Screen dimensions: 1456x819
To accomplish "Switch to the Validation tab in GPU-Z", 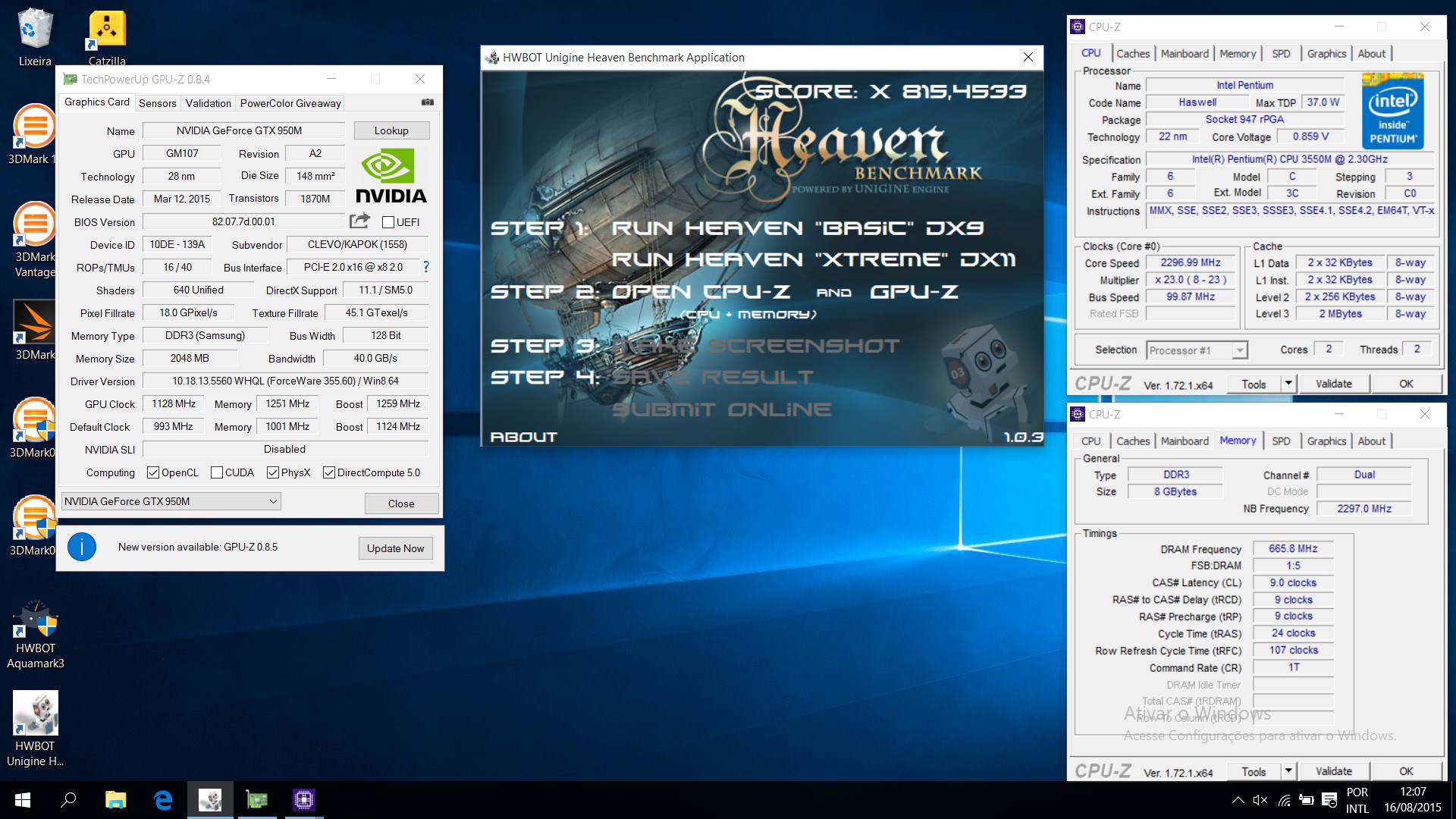I will click(209, 103).
